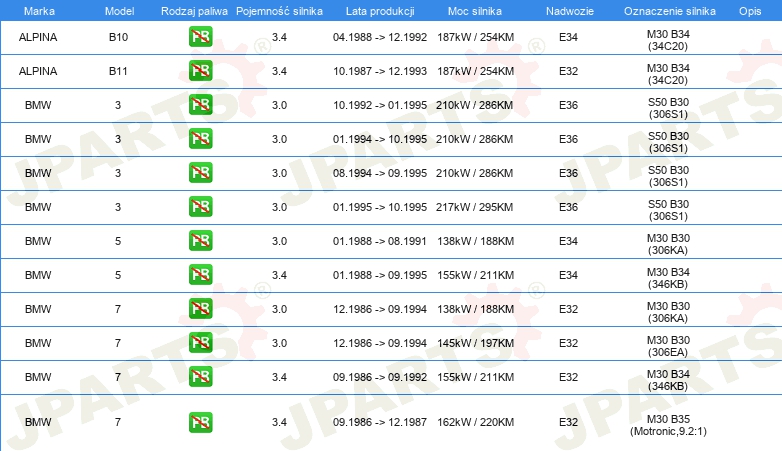This screenshot has width=782, height=451.
Task: Select the E34 body cell in the ALPINA B10 row
Action: 569,37
